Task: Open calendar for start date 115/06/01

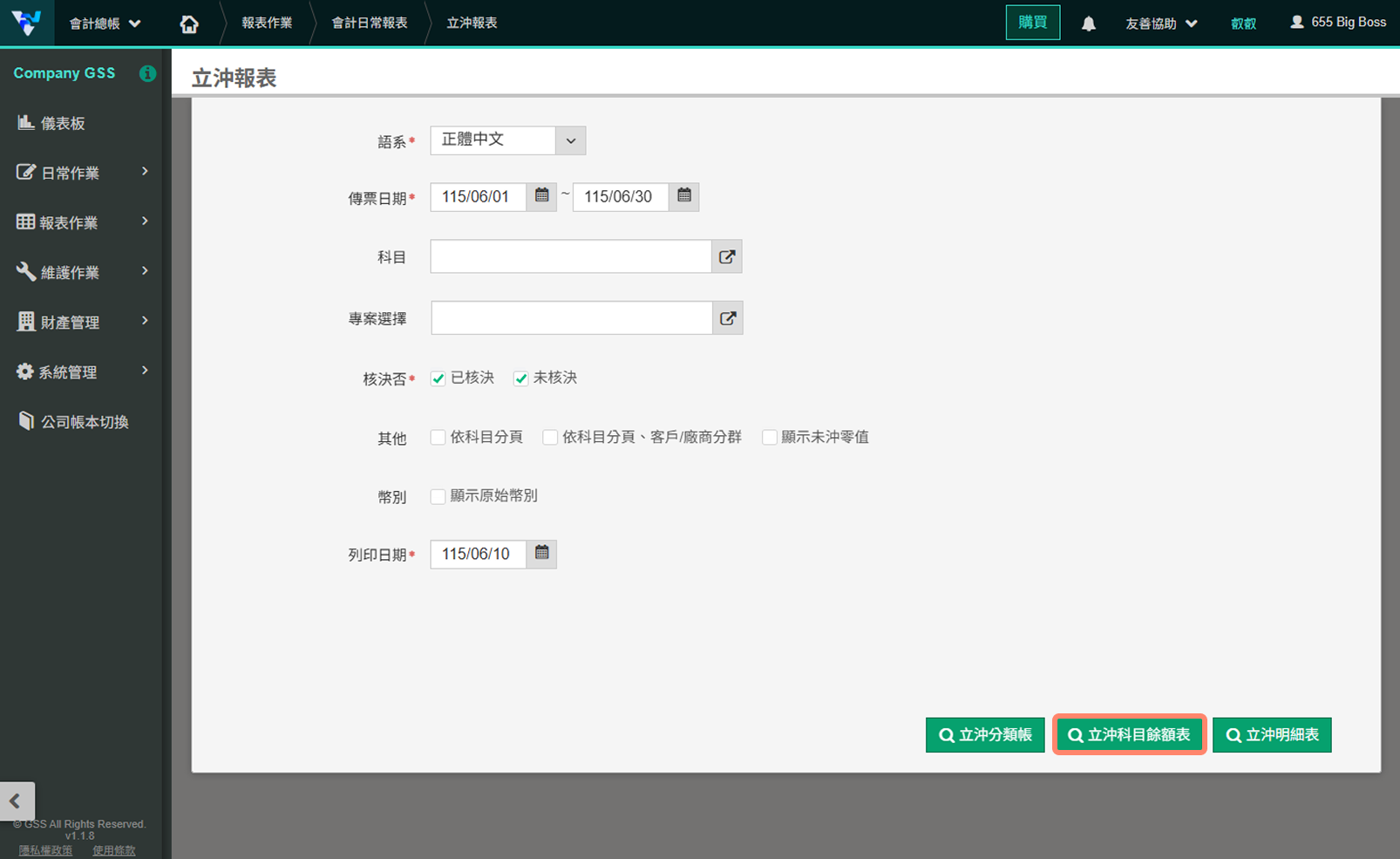Action: 541,196
